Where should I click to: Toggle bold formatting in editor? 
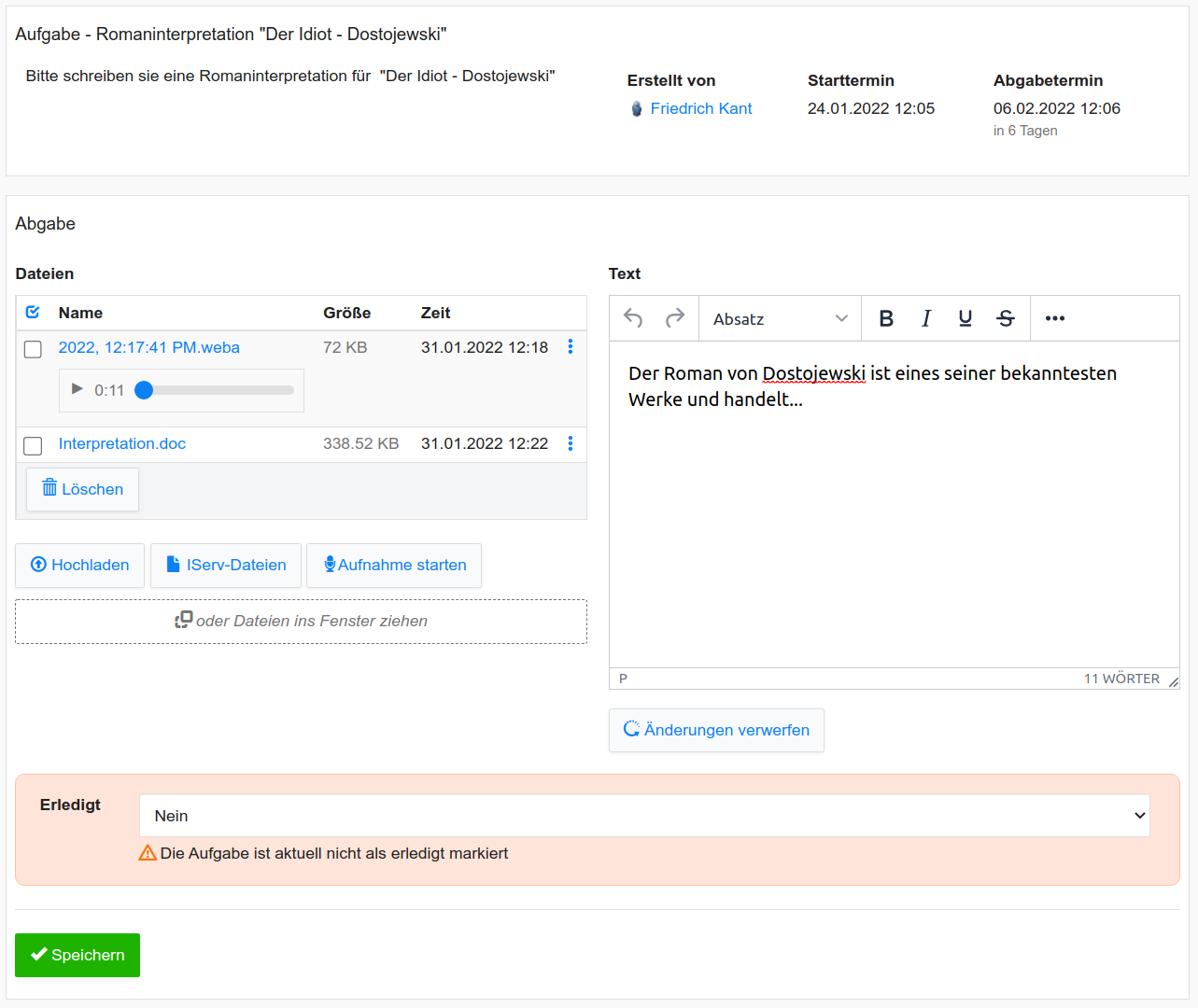click(x=886, y=319)
